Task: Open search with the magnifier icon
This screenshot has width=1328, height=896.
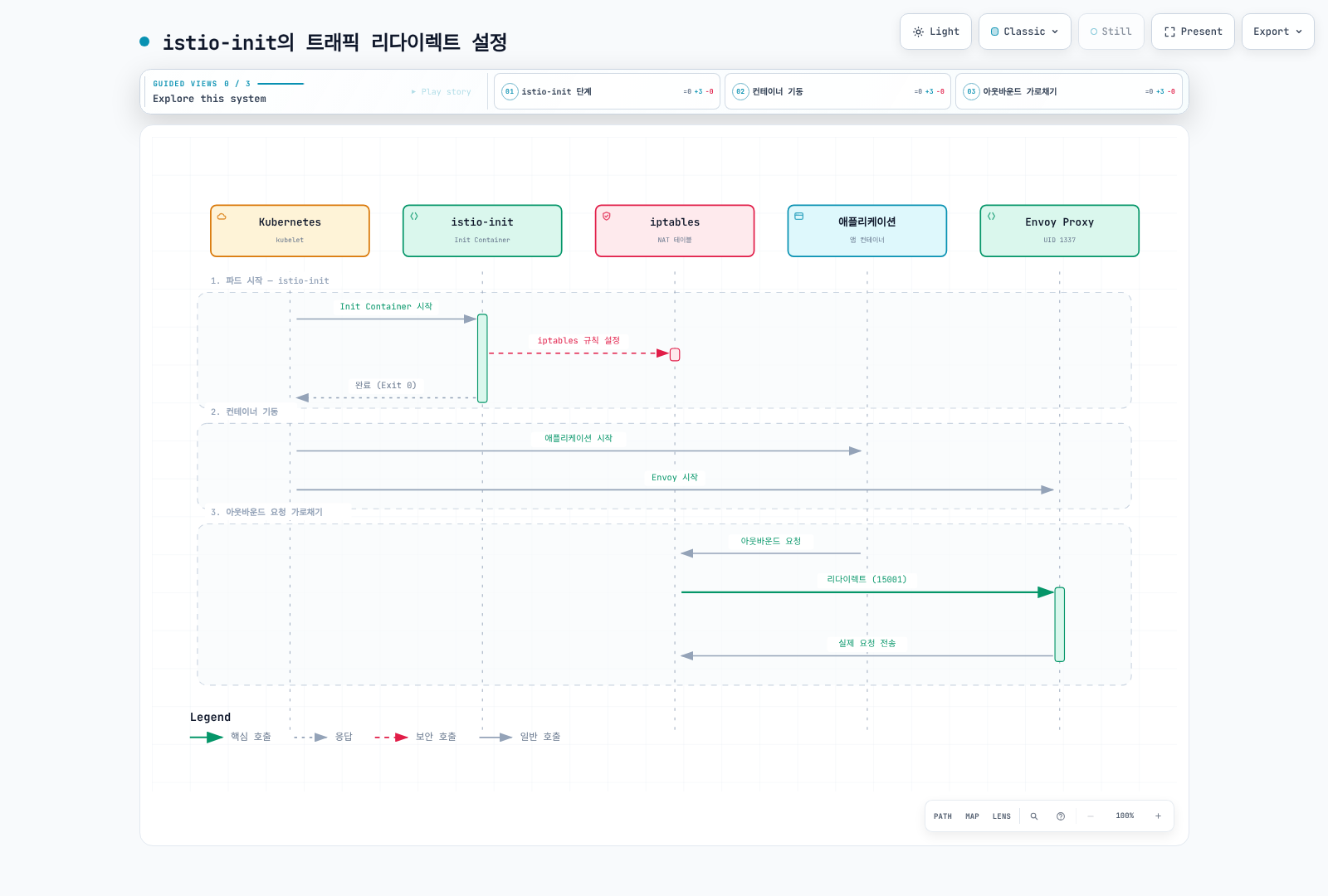Action: pos(1034,816)
